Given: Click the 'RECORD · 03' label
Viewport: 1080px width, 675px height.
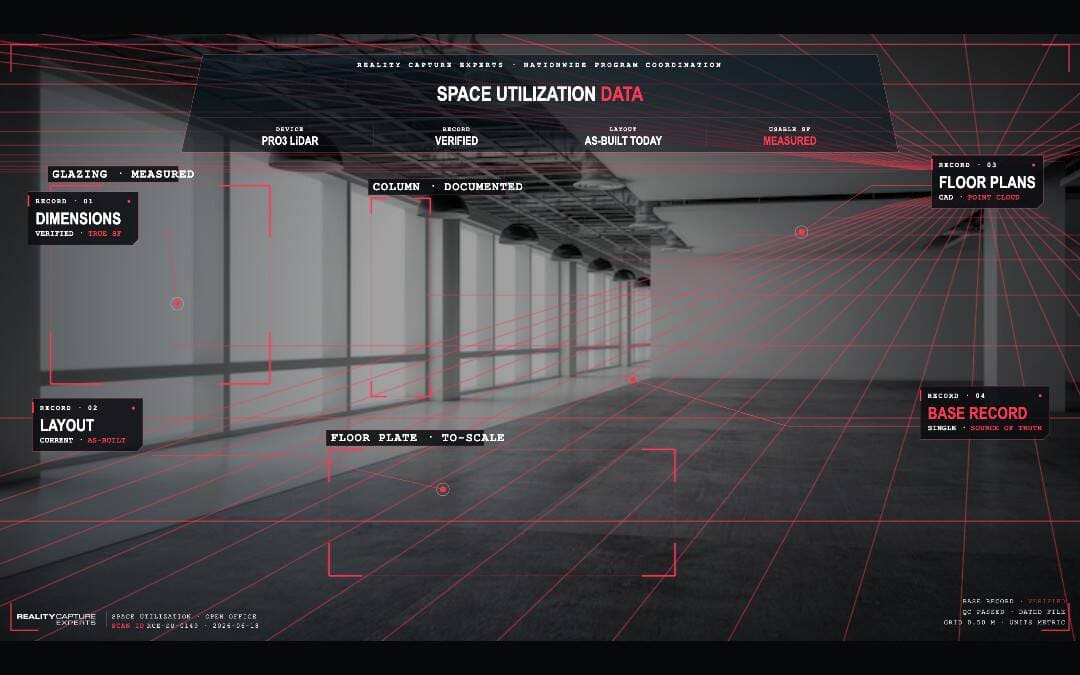Looking at the screenshot, I should coord(968,165).
